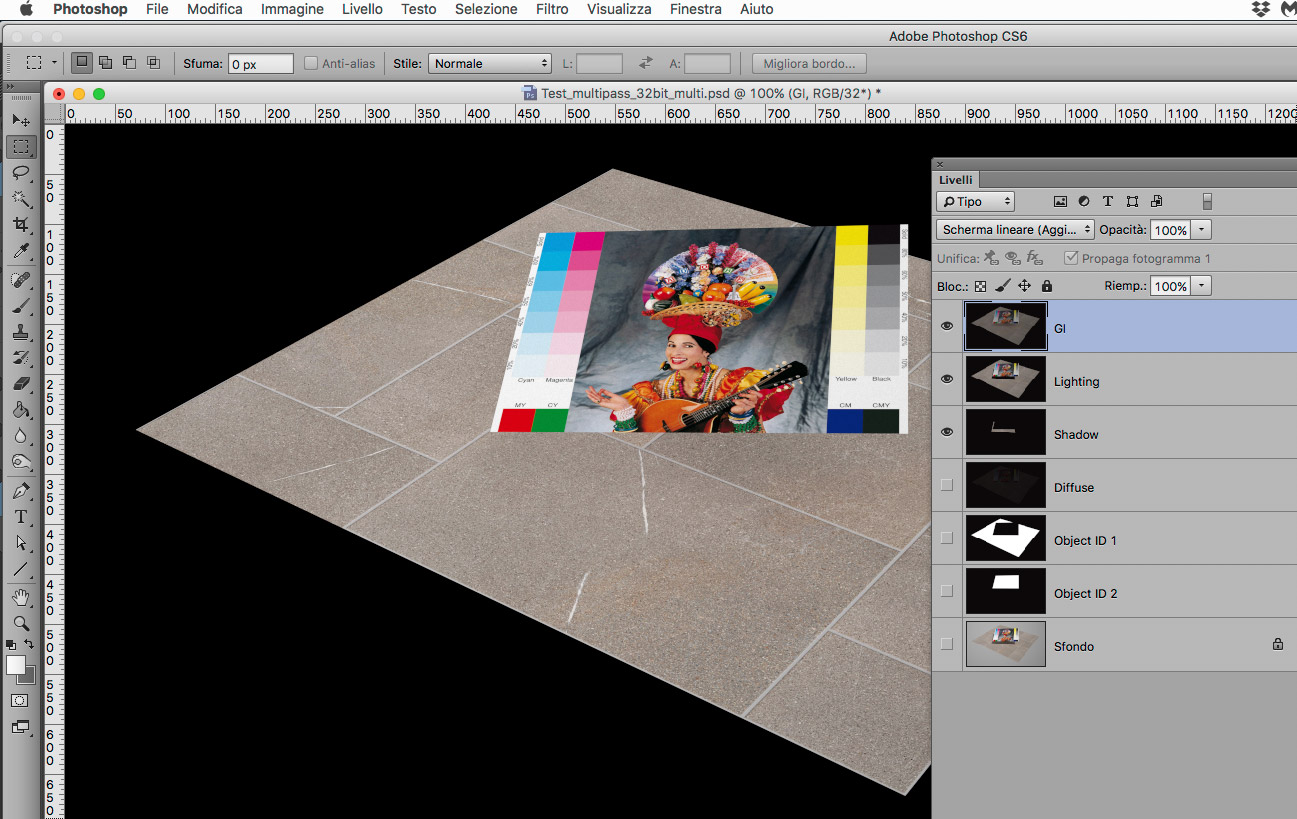Select the Pen tool

[21, 491]
